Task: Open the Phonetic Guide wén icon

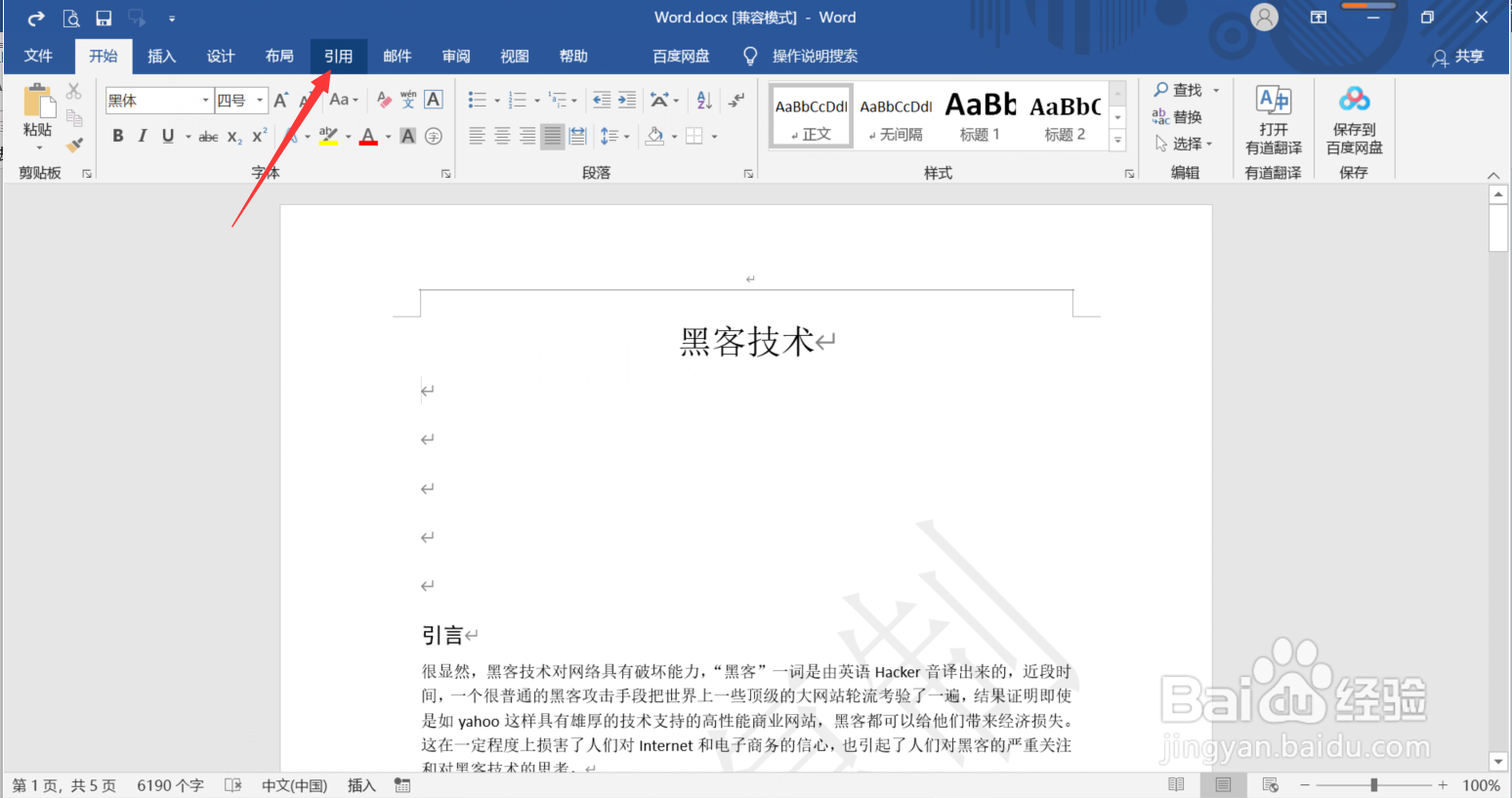Action: [x=408, y=100]
